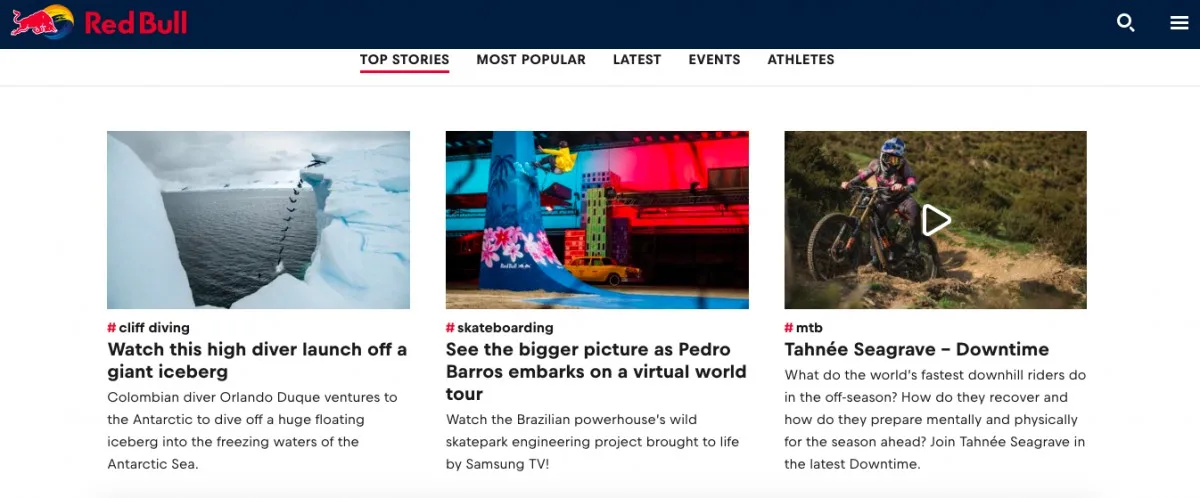Open the Events tab
The image size is (1200, 498).
(714, 60)
